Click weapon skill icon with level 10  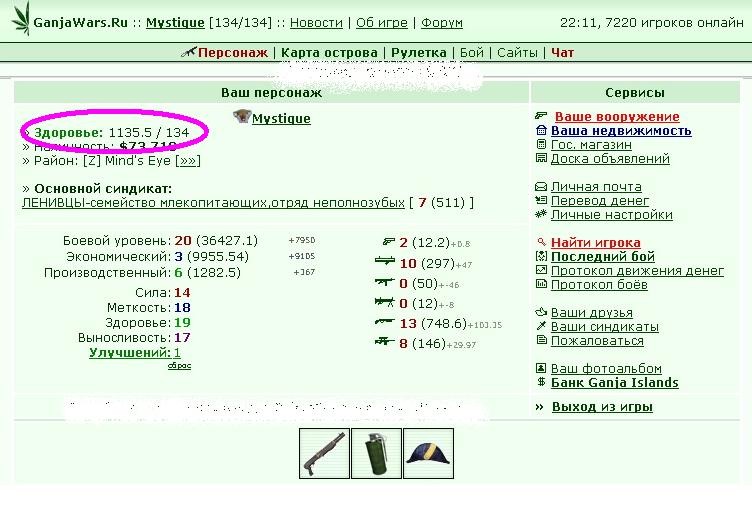[385, 261]
